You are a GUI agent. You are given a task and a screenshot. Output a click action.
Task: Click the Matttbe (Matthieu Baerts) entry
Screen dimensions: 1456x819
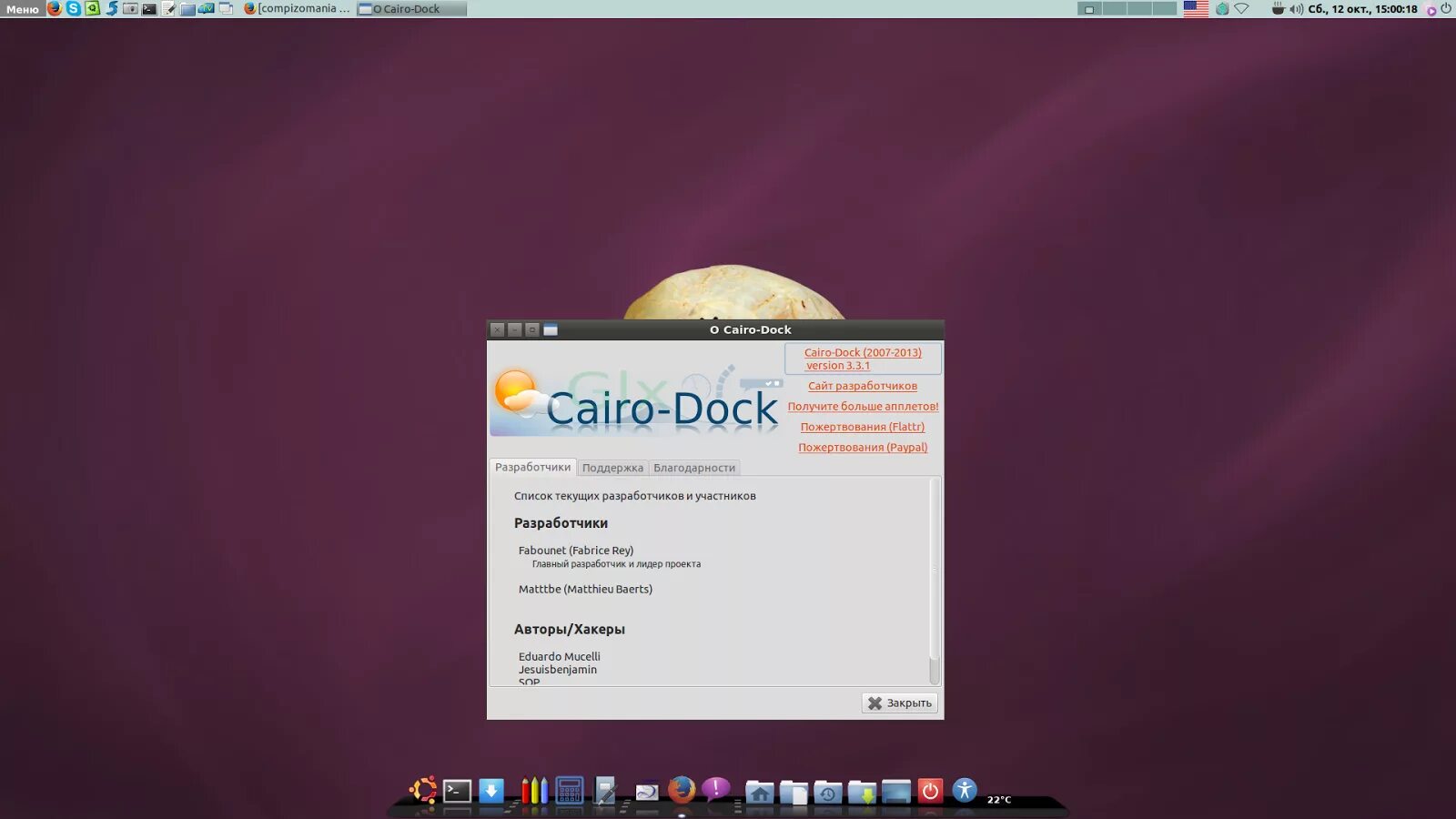coord(585,589)
